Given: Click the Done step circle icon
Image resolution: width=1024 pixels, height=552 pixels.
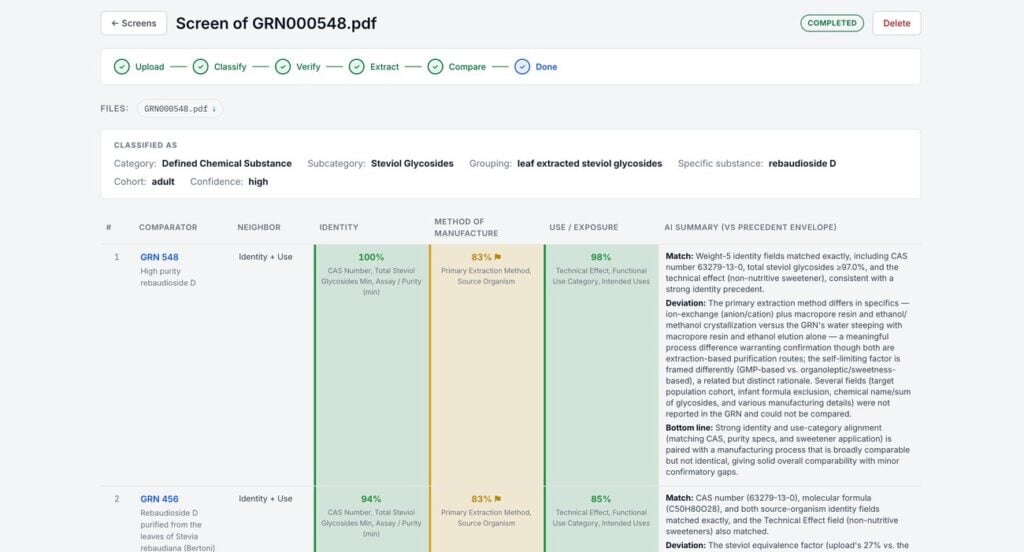Looking at the screenshot, I should coord(522,67).
